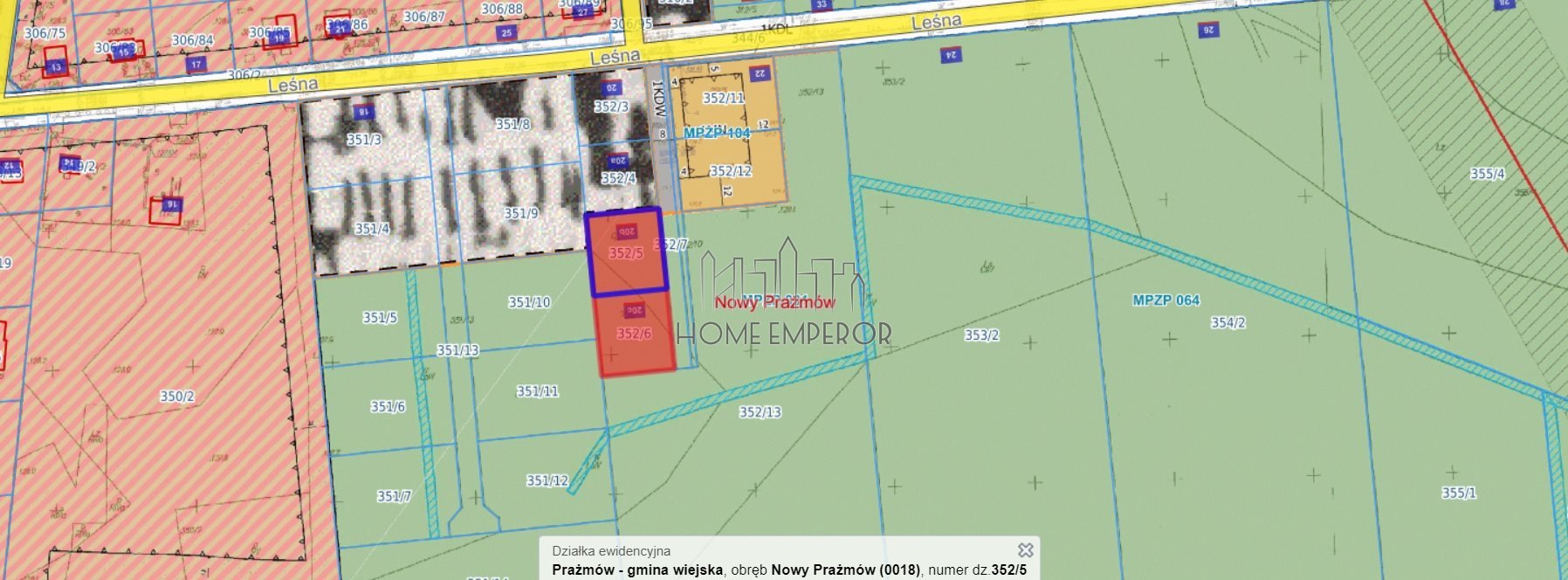This screenshot has height=580, width=1568.
Task: Click 'Nowy Prażmów (0018)' in the popup
Action: (846, 570)
